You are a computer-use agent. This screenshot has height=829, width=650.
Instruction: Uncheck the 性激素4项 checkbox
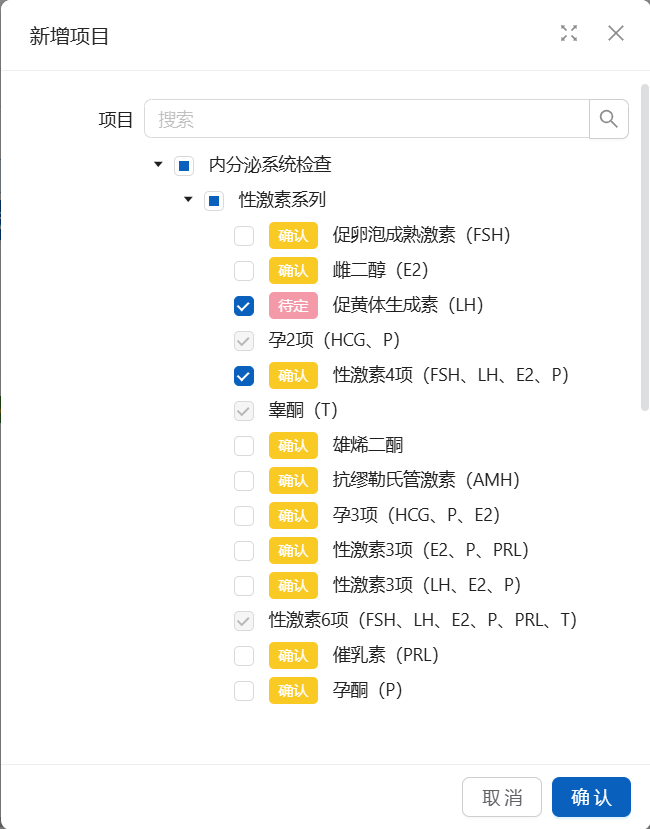[244, 376]
